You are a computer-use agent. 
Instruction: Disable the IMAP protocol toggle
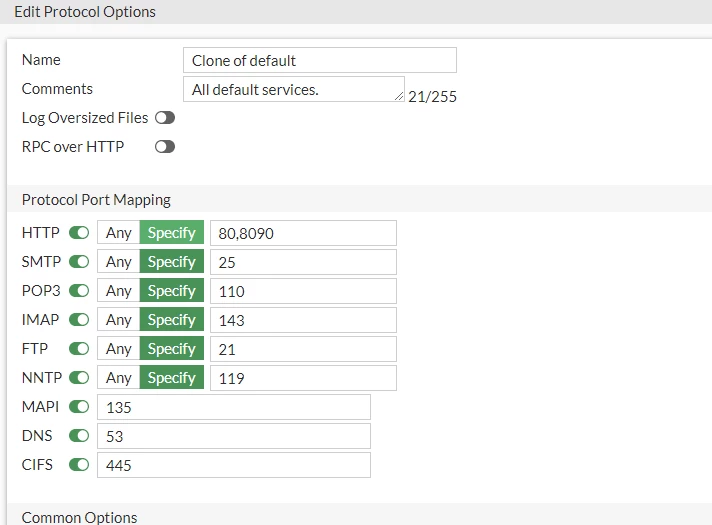click(x=79, y=320)
